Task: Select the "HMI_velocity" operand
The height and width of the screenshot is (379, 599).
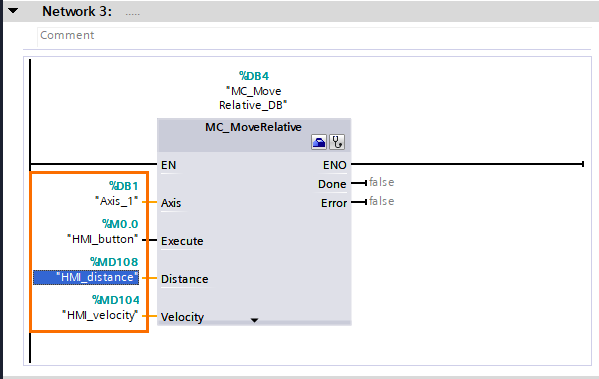Action: pyautogui.click(x=100, y=316)
